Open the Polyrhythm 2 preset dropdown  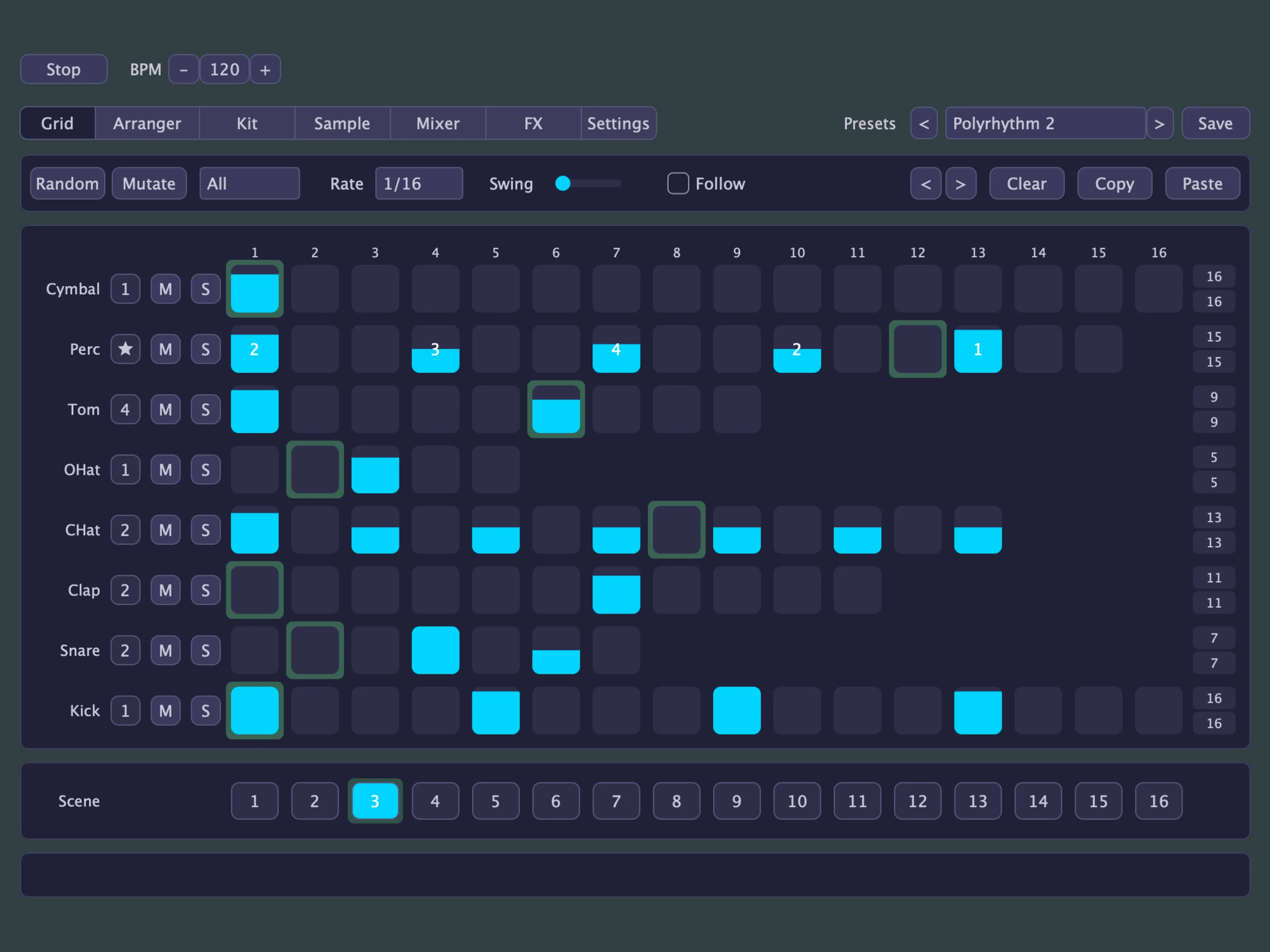tap(1045, 123)
